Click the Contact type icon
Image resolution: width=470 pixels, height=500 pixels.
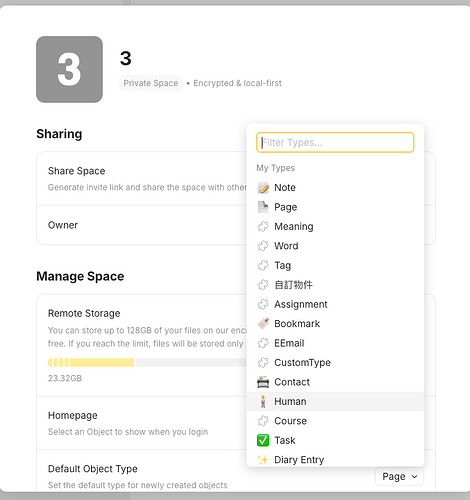coord(263,382)
